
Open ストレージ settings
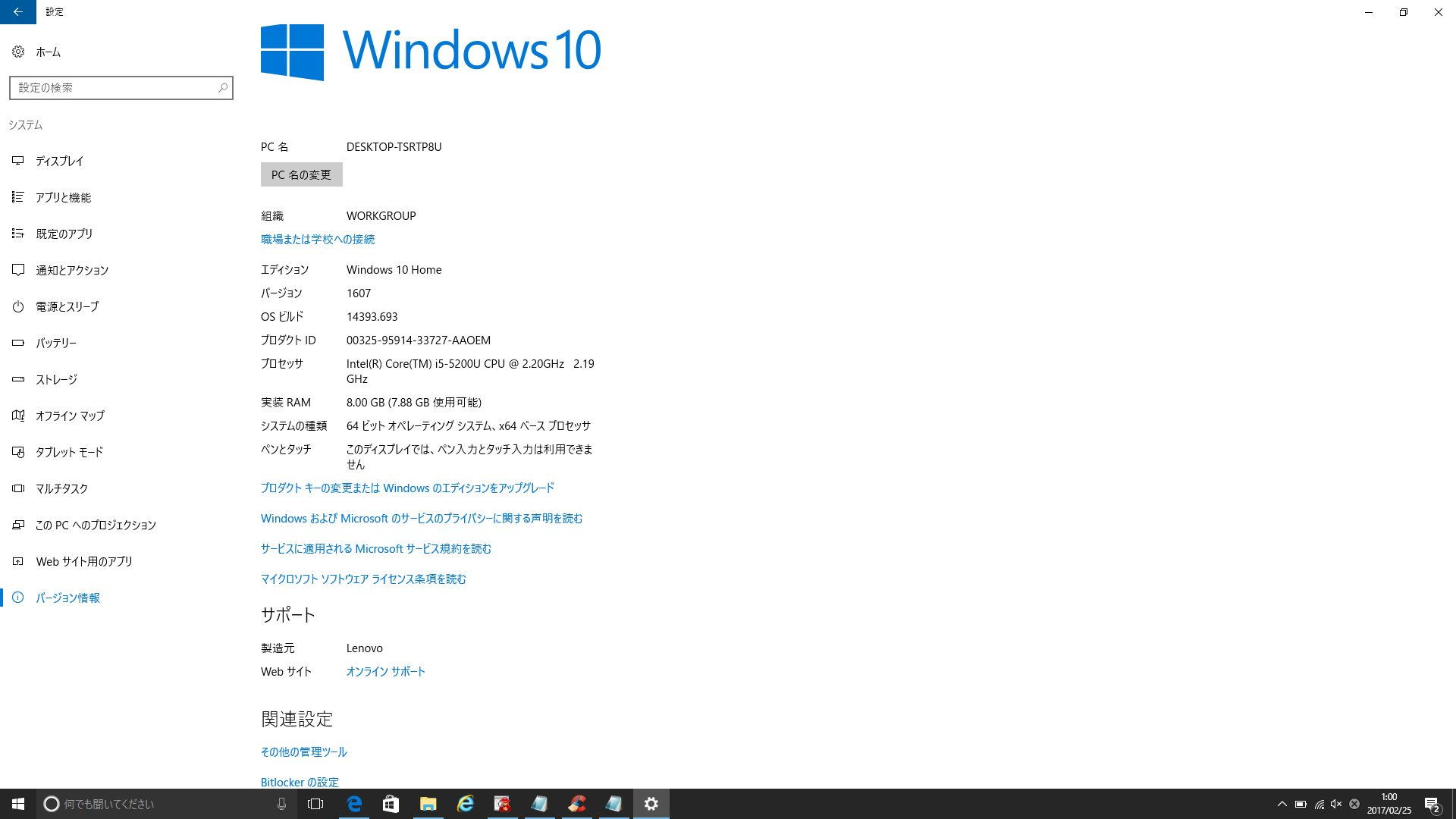point(56,379)
